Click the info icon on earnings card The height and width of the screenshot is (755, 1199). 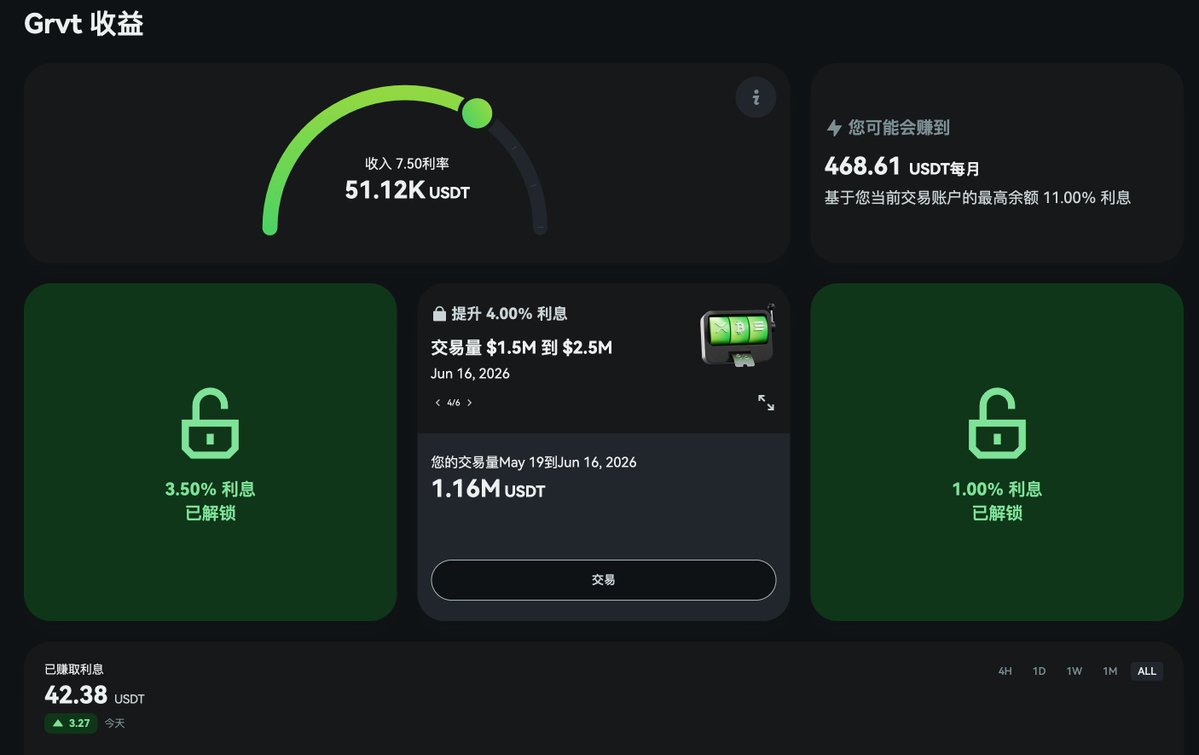click(x=755, y=97)
